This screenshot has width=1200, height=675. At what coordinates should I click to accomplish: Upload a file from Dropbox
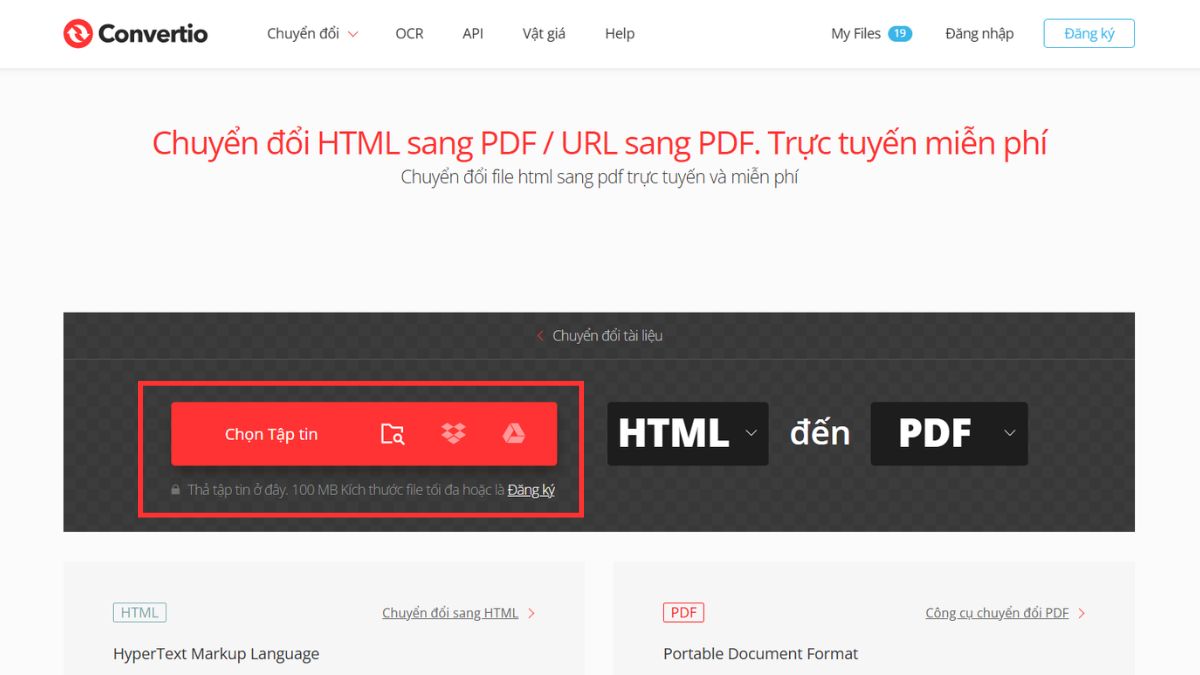(453, 433)
